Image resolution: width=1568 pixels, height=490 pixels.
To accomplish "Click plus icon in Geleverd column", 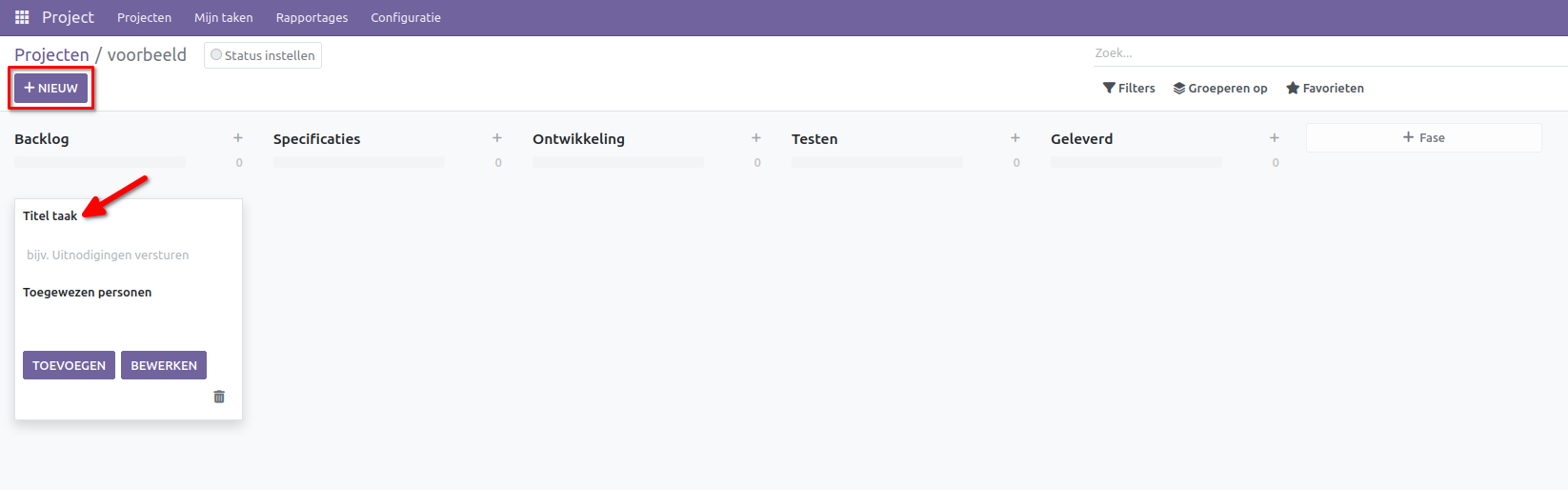I will click(x=1275, y=138).
